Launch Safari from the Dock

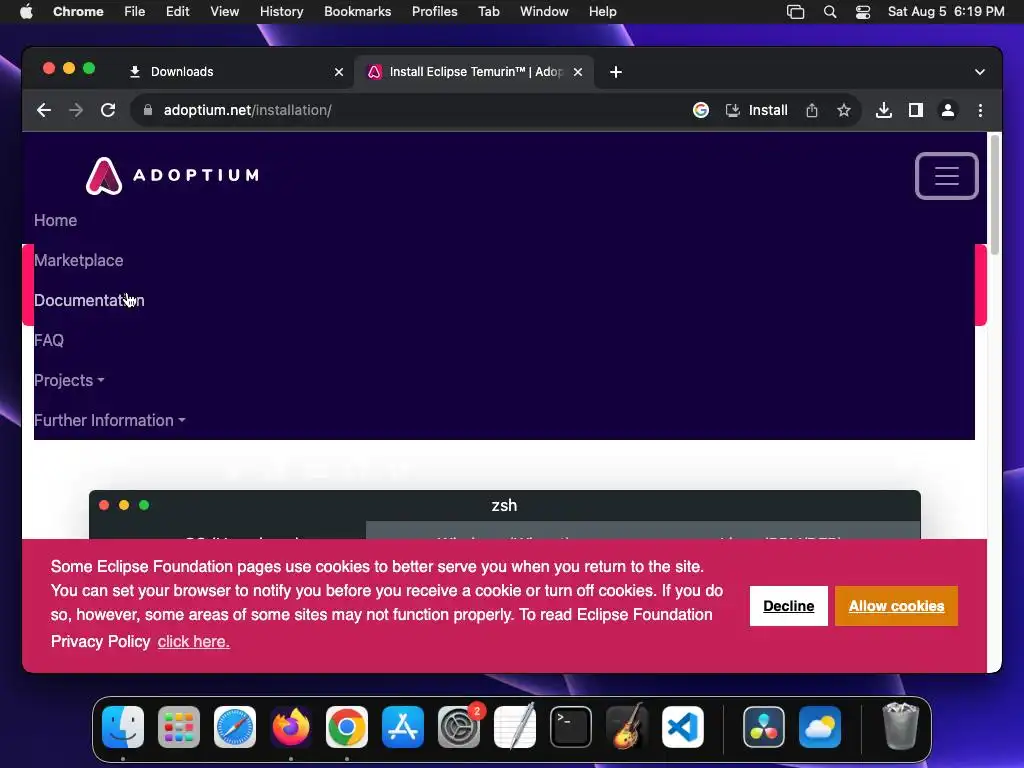(x=235, y=727)
